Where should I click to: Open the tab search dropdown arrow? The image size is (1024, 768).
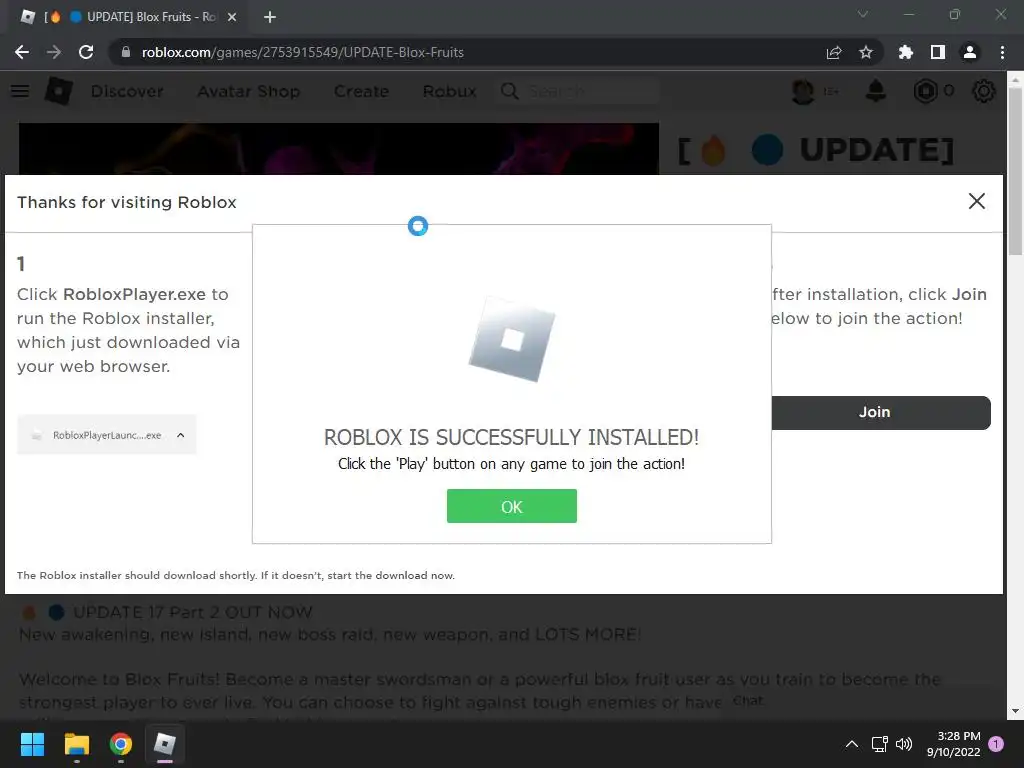(863, 14)
